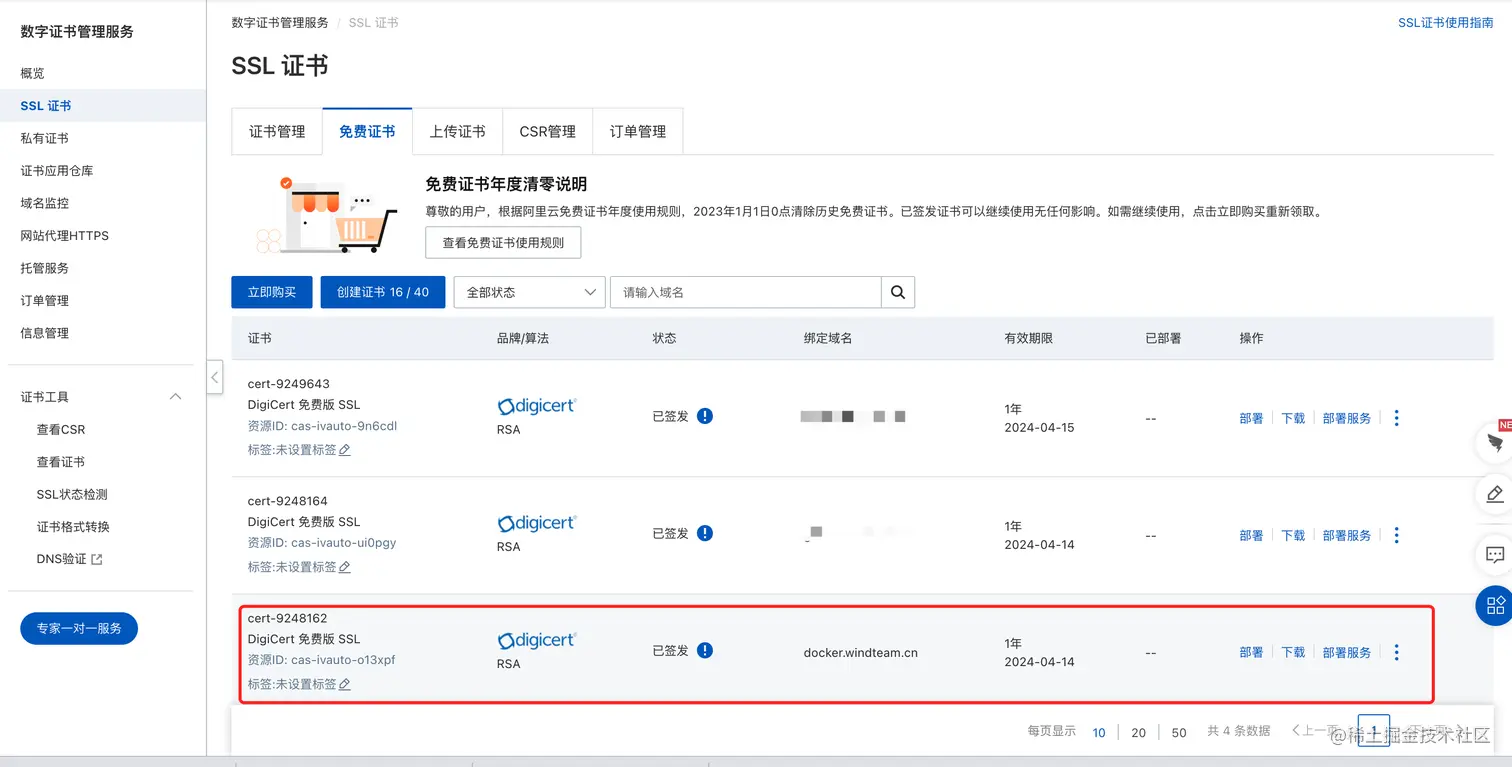Open the 上传证书 tab
This screenshot has height=767, width=1512.
457,131
